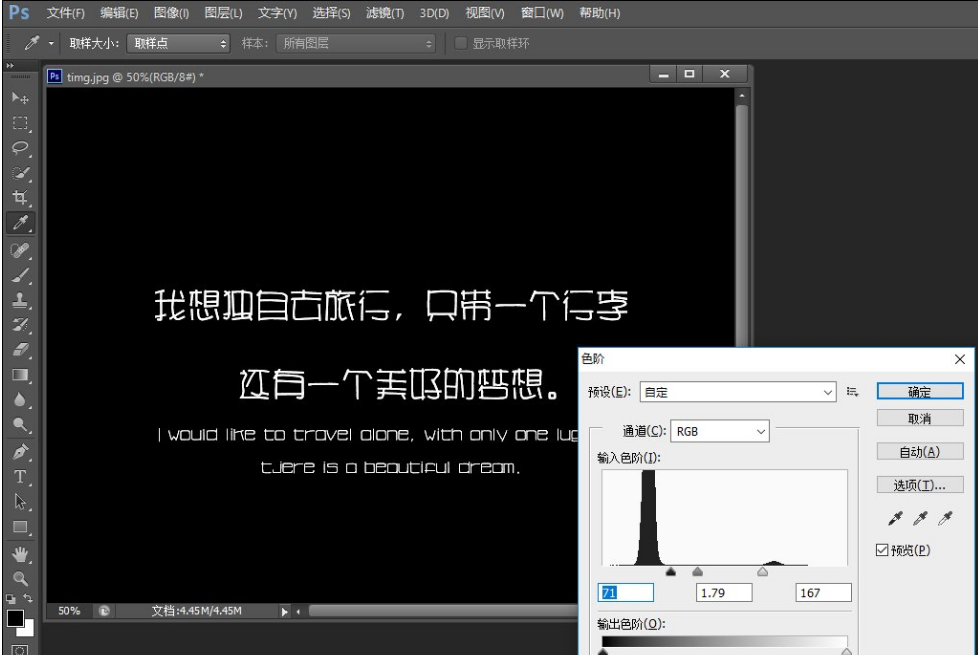978x655 pixels.
Task: Click the Auto button in Levels
Action: pyautogui.click(x=920, y=451)
